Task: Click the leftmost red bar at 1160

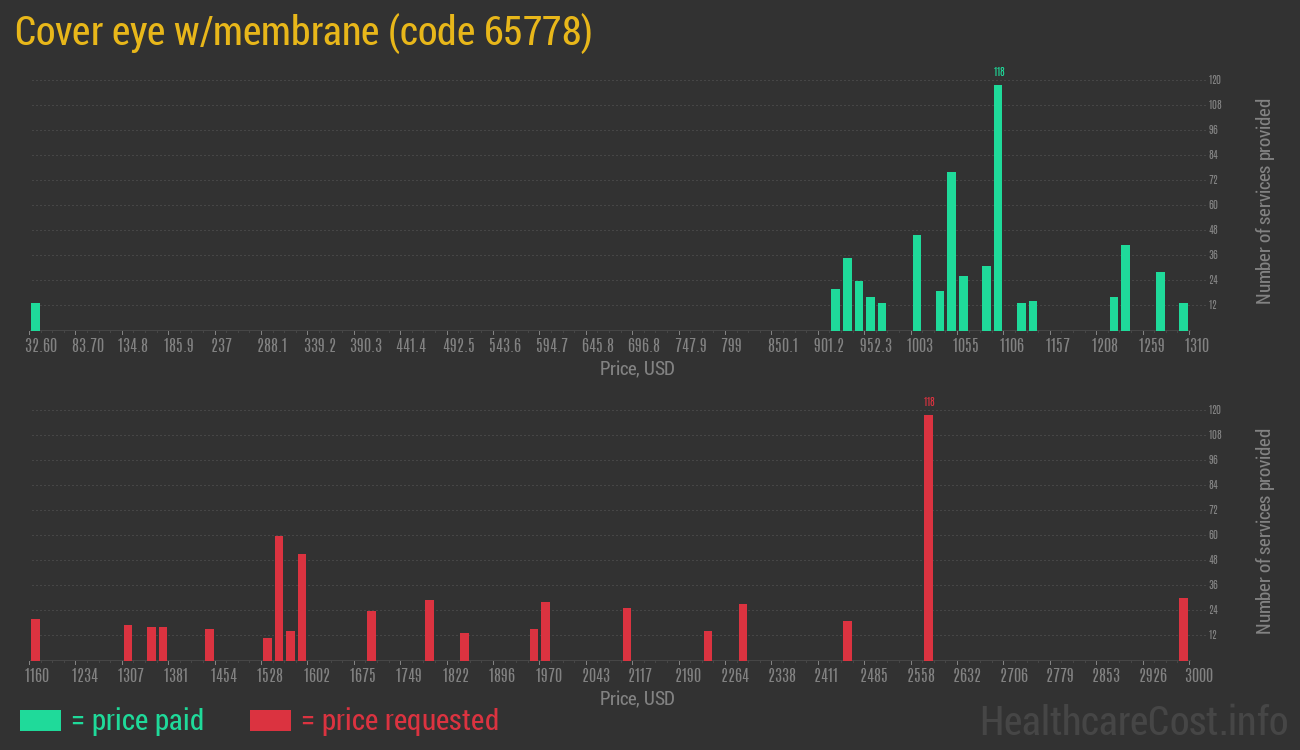Action: coord(36,640)
